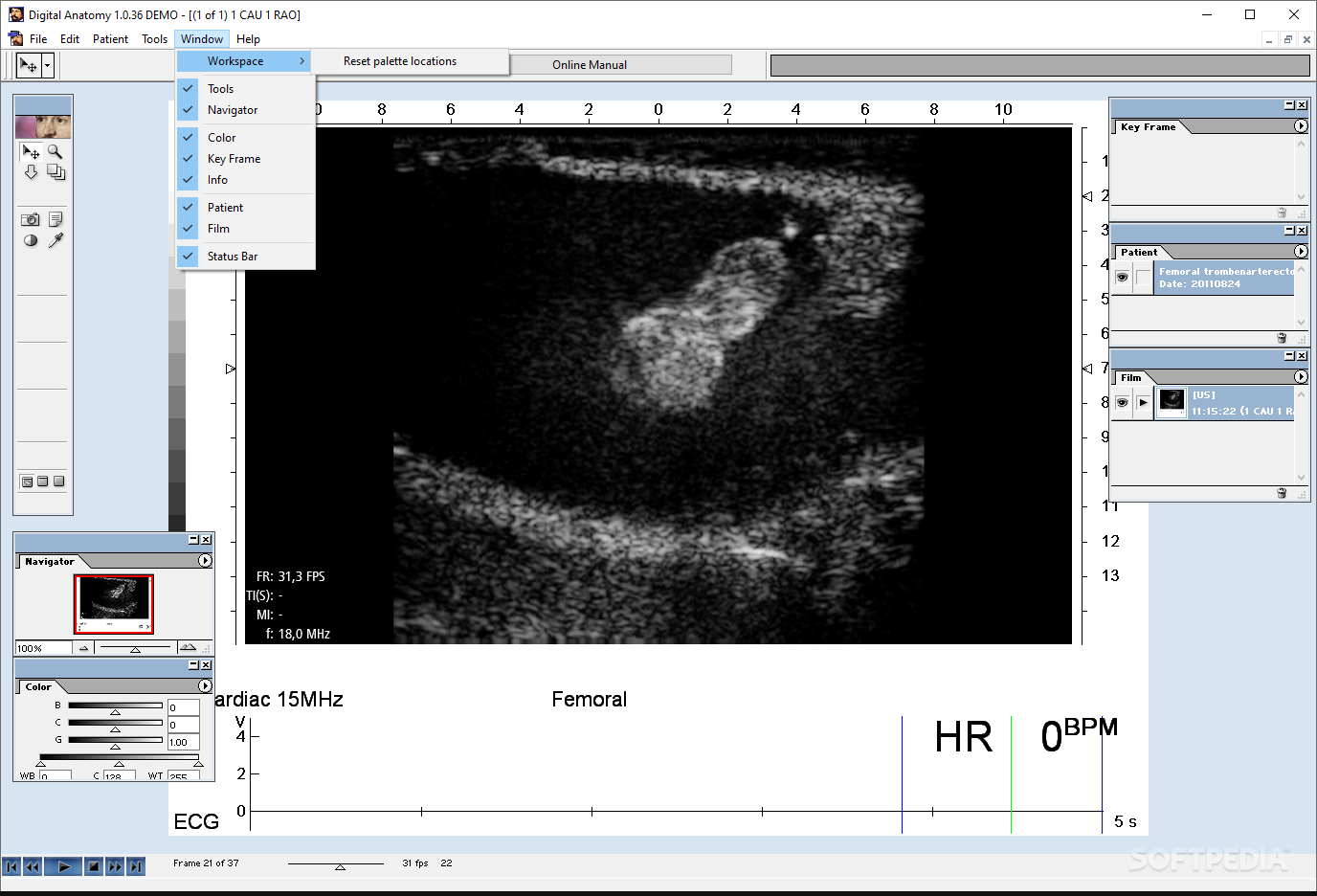Open the Edit menu
The width and height of the screenshot is (1317, 896).
click(x=70, y=39)
